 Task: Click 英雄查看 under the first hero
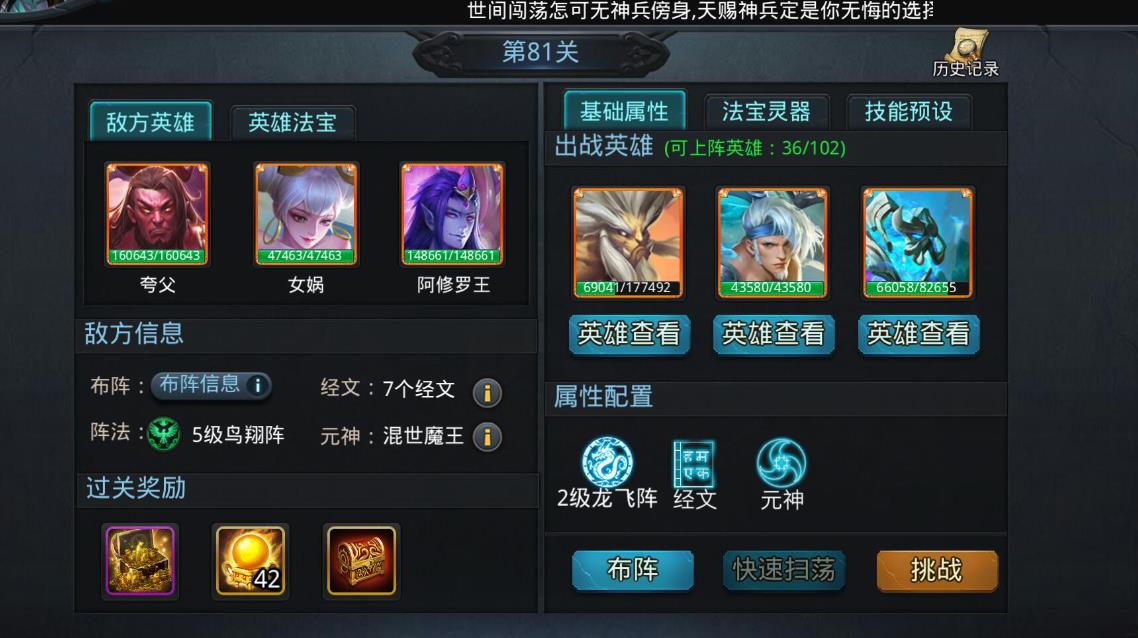(x=629, y=335)
